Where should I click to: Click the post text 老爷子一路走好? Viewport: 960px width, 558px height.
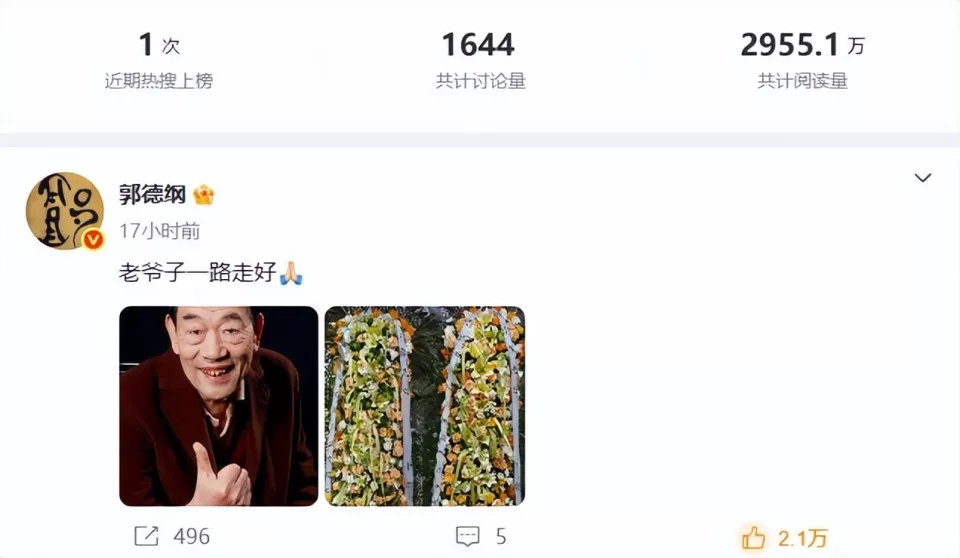[198, 273]
